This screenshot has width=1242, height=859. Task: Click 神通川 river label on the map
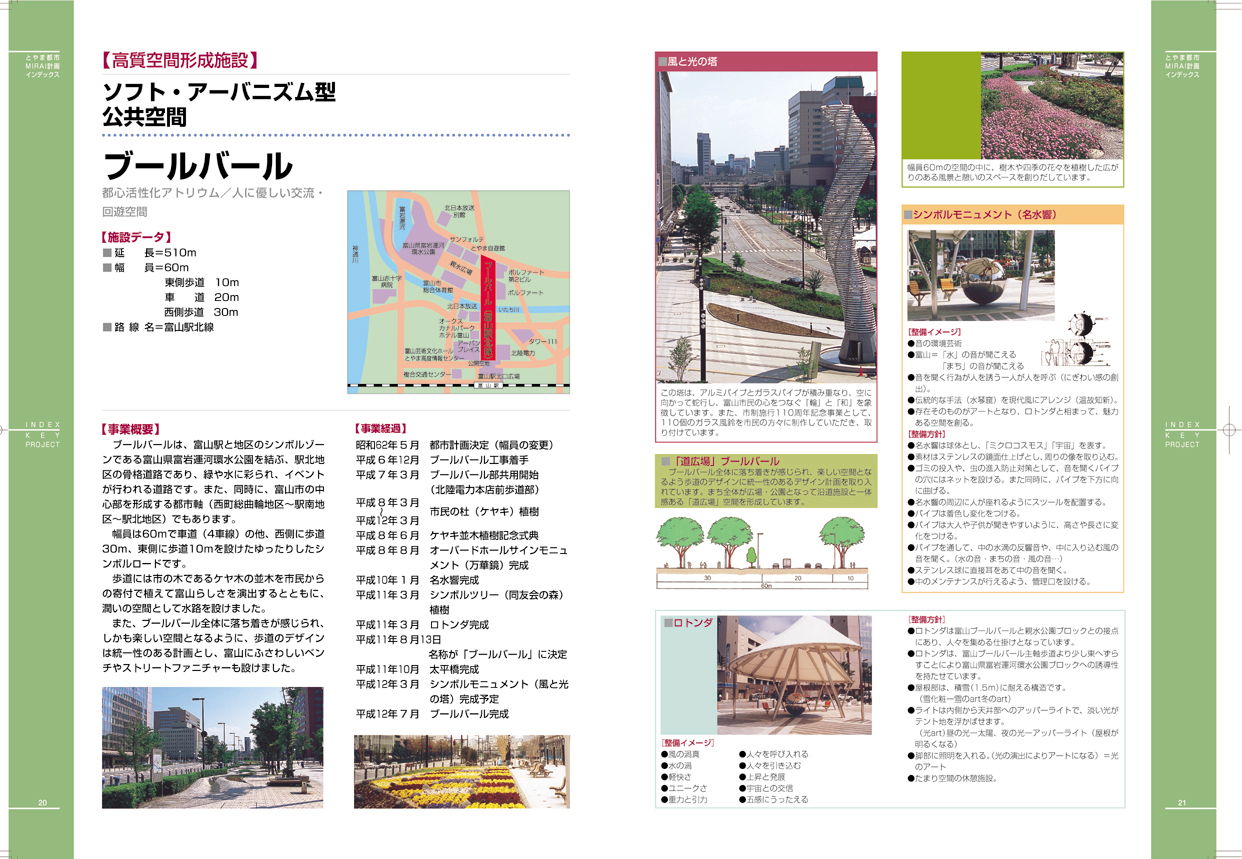tap(354, 254)
